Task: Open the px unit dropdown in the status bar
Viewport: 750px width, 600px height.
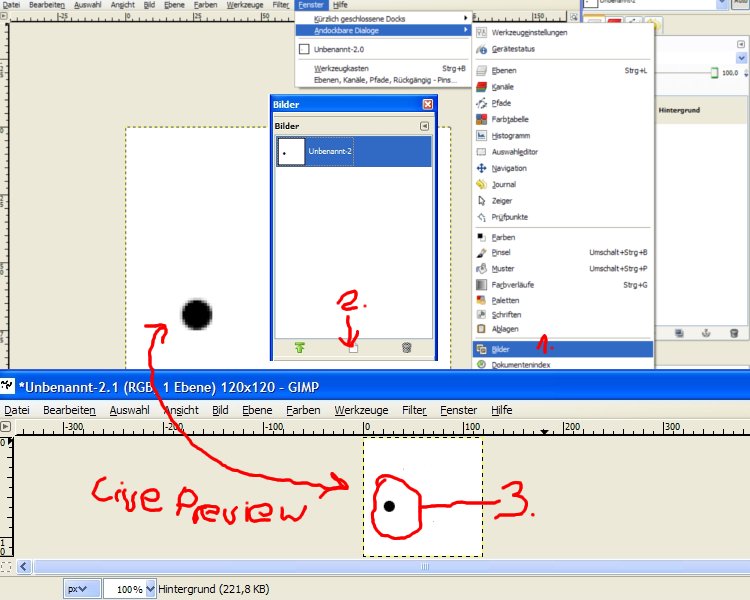Action: pyautogui.click(x=82, y=589)
